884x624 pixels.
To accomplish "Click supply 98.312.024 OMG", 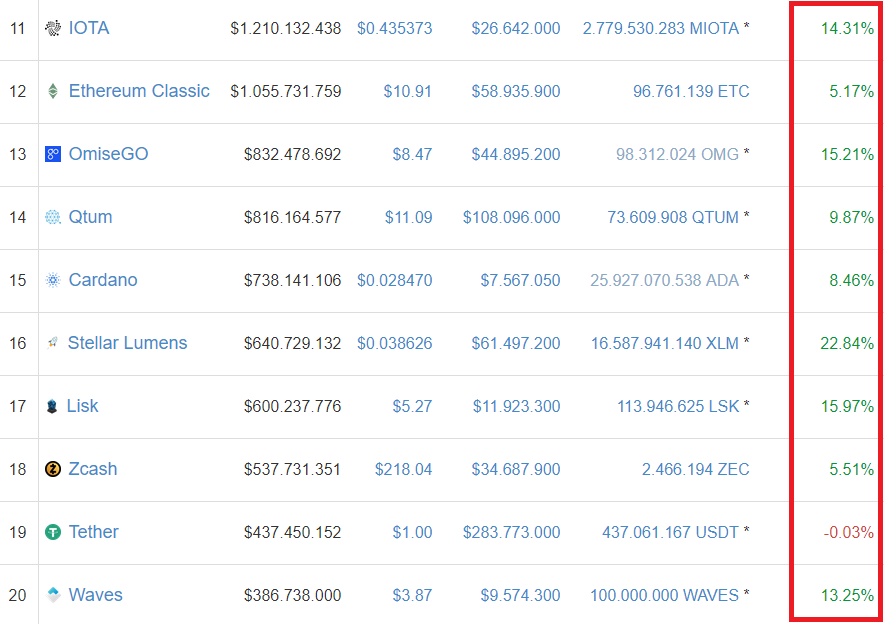I will [x=677, y=154].
